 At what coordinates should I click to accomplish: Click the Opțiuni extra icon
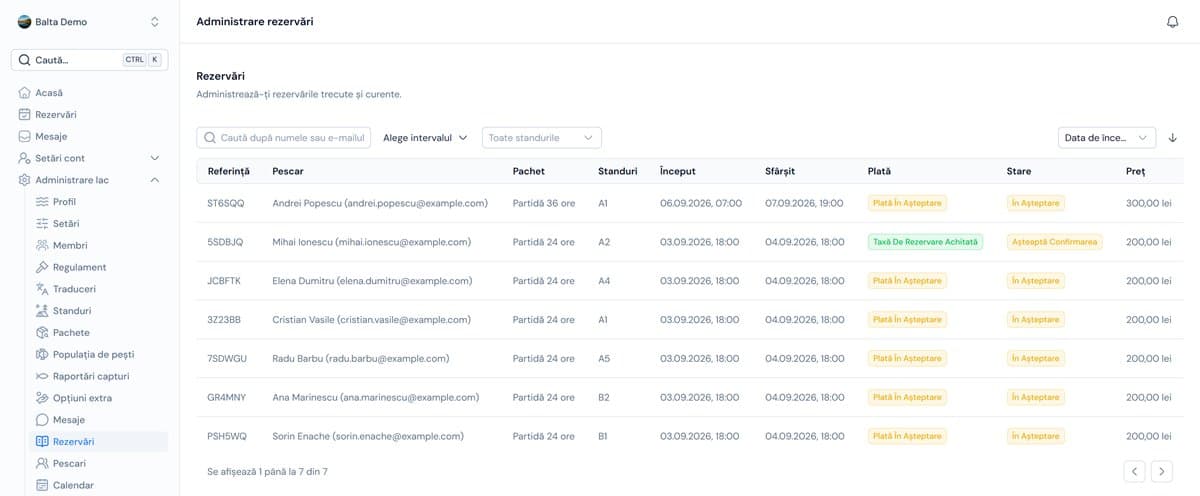pos(42,398)
